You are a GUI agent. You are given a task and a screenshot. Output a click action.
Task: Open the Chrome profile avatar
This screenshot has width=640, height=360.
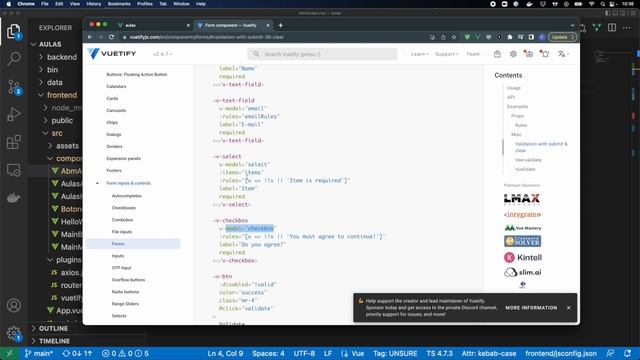click(542, 37)
